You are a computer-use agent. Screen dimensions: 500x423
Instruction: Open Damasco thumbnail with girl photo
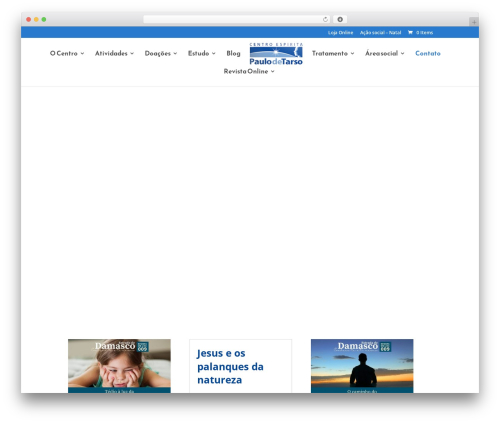click(x=119, y=366)
